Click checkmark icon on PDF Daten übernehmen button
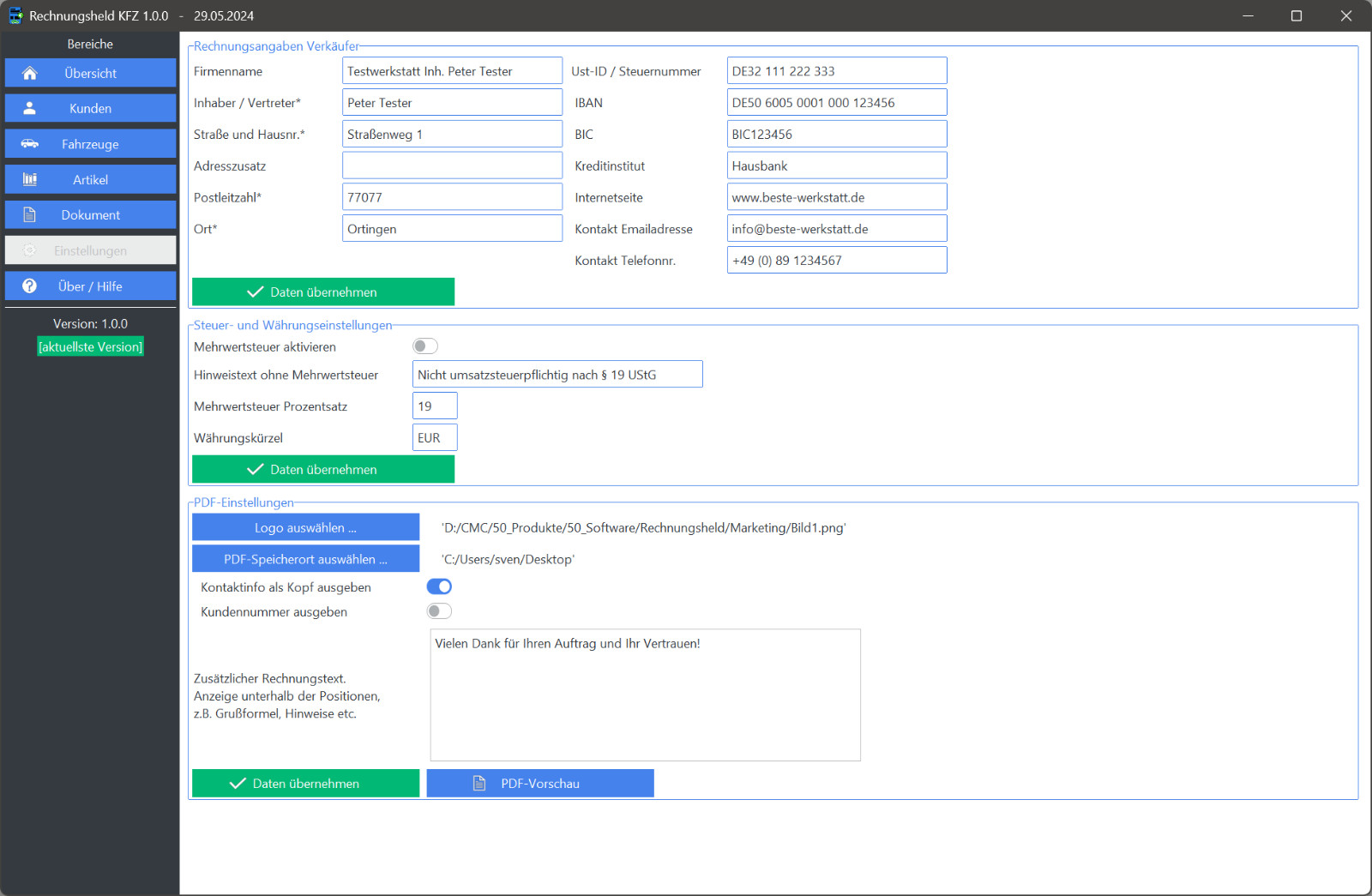Viewport: 1372px width, 896px height. 238,784
